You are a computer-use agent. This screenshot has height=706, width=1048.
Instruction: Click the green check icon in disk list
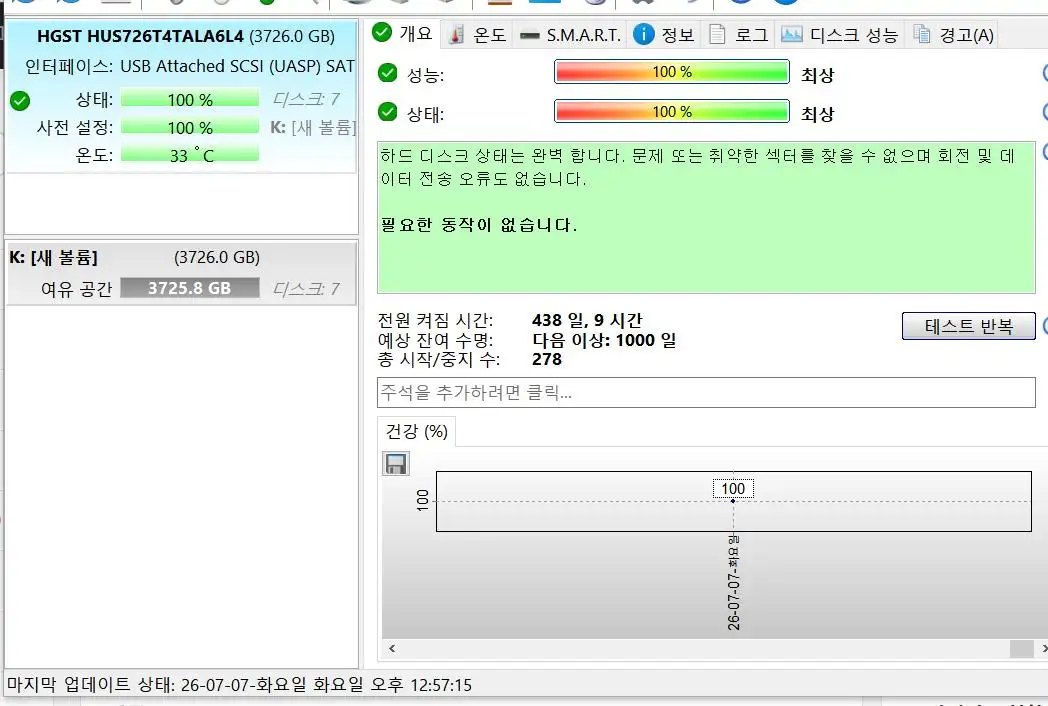pyautogui.click(x=20, y=101)
